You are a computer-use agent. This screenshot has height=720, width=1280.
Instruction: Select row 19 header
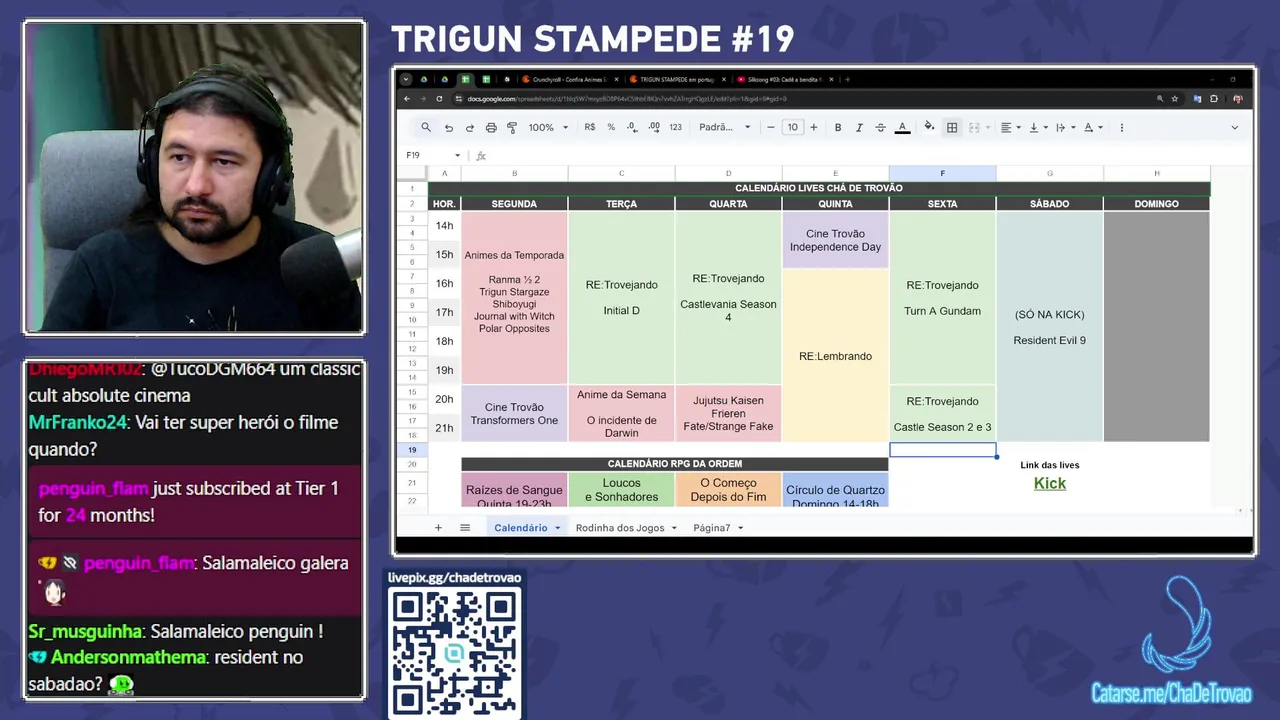click(412, 450)
